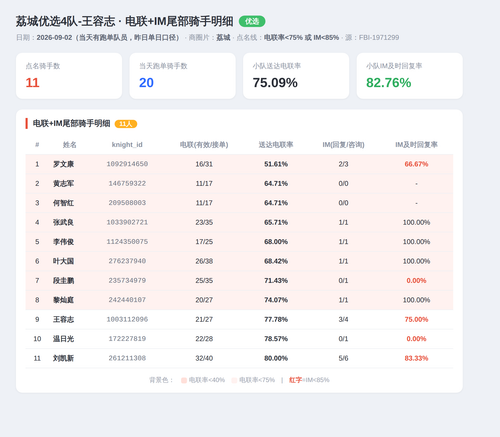Click the 电联率<75% legend swatch
Viewport: 500px width, 437px height.
[234, 380]
